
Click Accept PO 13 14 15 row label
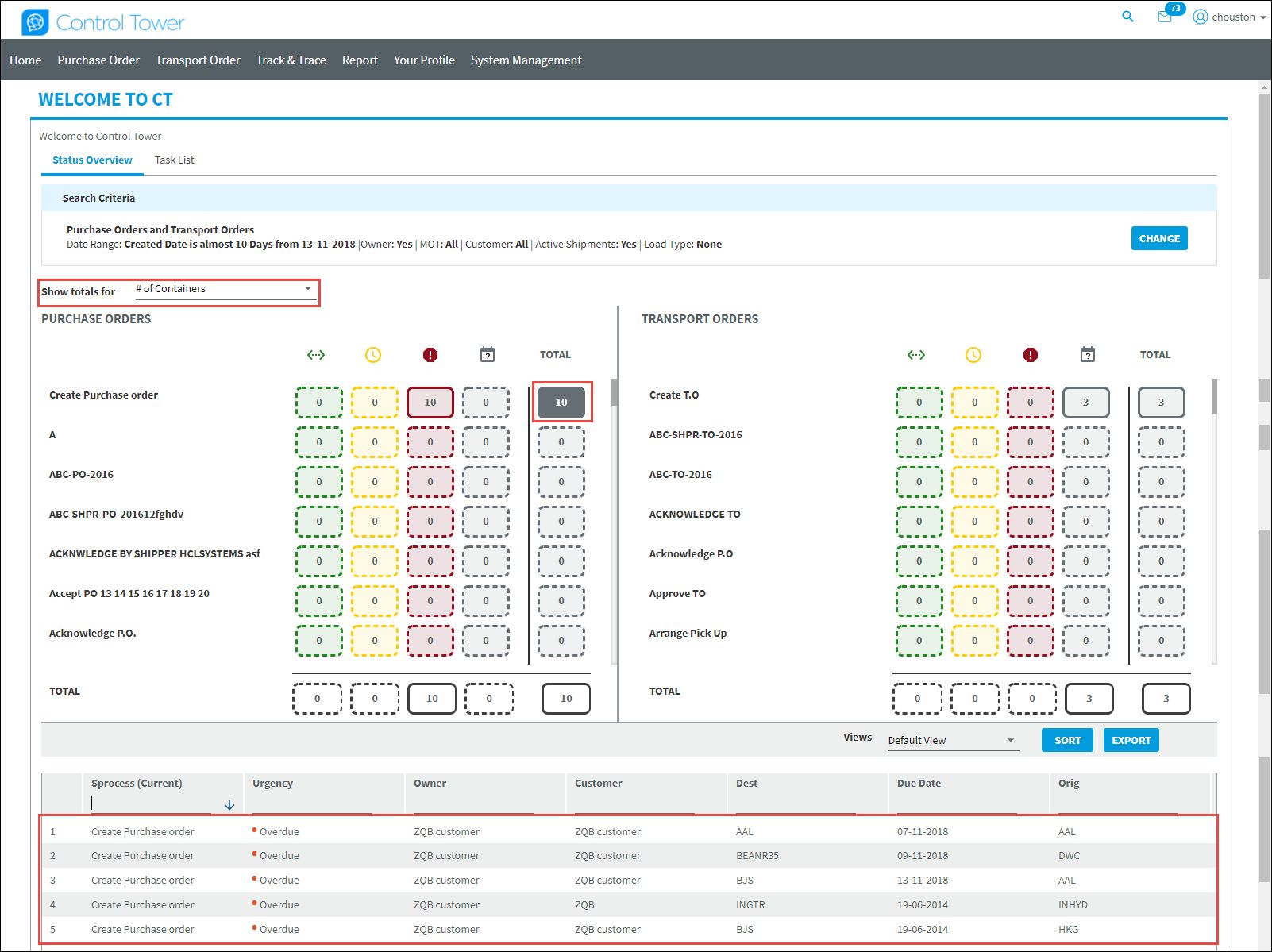pos(129,593)
